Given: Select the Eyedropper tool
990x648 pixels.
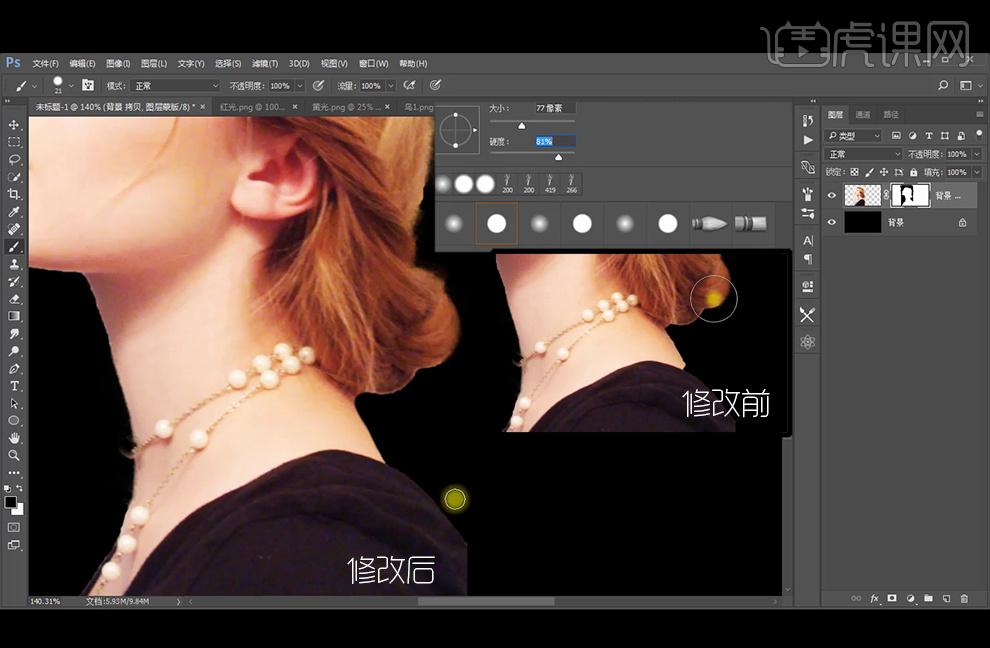Looking at the screenshot, I should [x=14, y=212].
